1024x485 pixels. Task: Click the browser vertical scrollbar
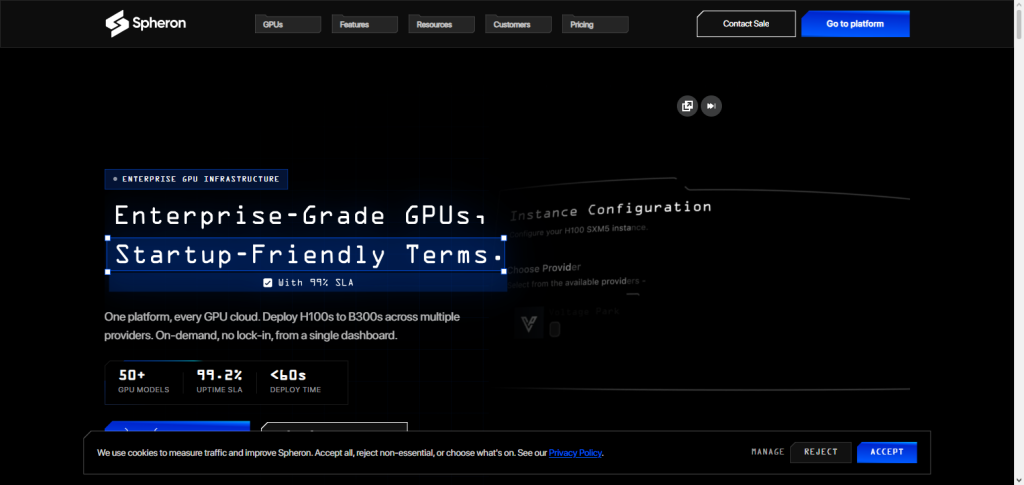[1018, 242]
